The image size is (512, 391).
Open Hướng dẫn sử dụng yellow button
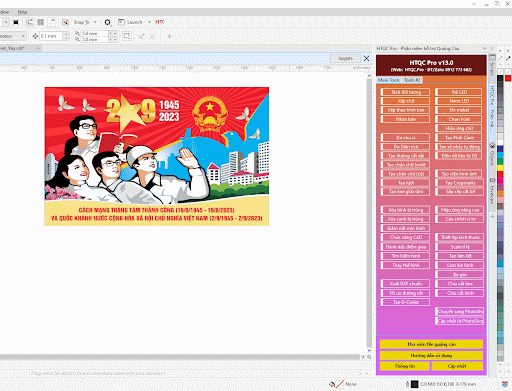tap(431, 355)
